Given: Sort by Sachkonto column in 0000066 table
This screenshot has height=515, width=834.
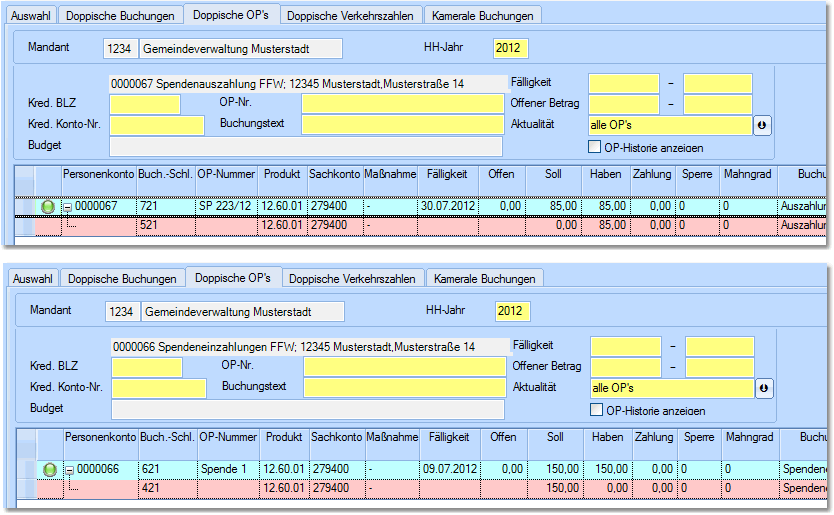Looking at the screenshot, I should 335,437.
